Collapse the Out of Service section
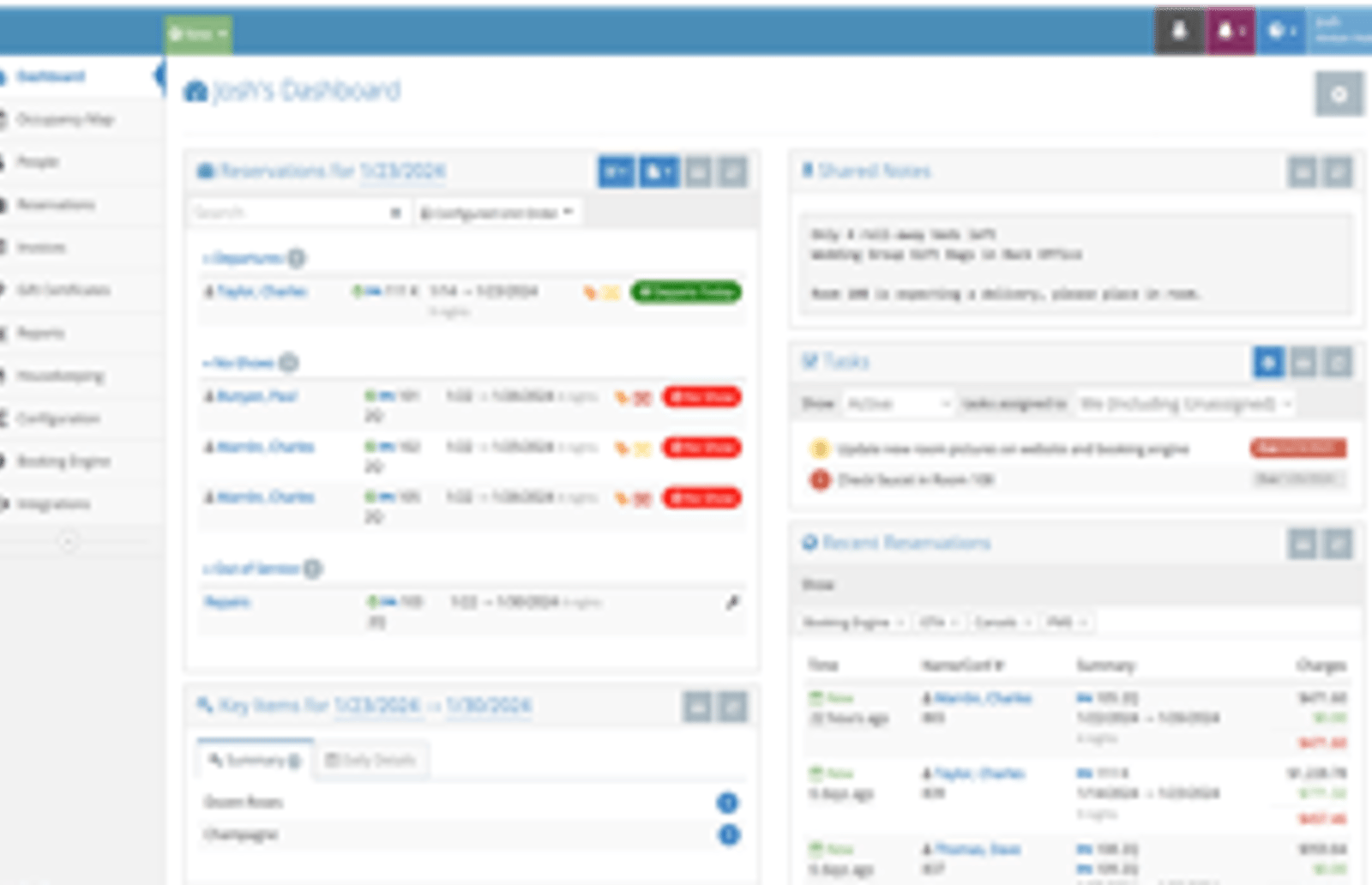 click(251, 569)
